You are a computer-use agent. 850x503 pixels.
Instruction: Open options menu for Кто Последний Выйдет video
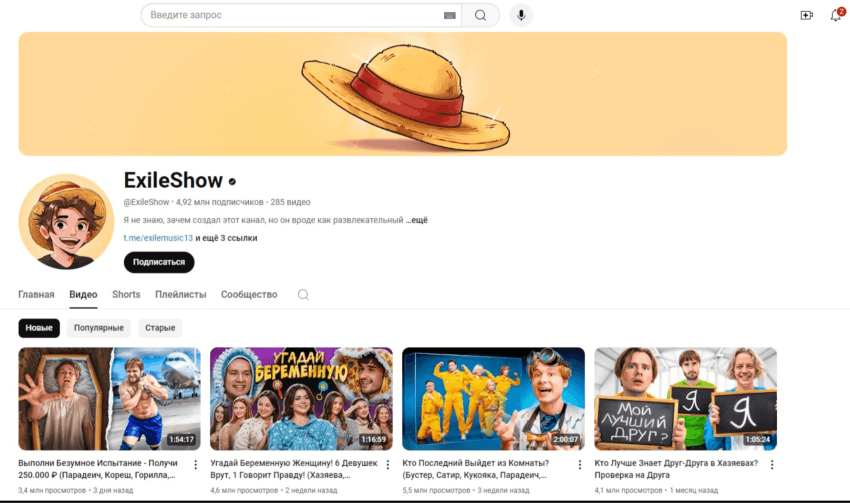[579, 465]
